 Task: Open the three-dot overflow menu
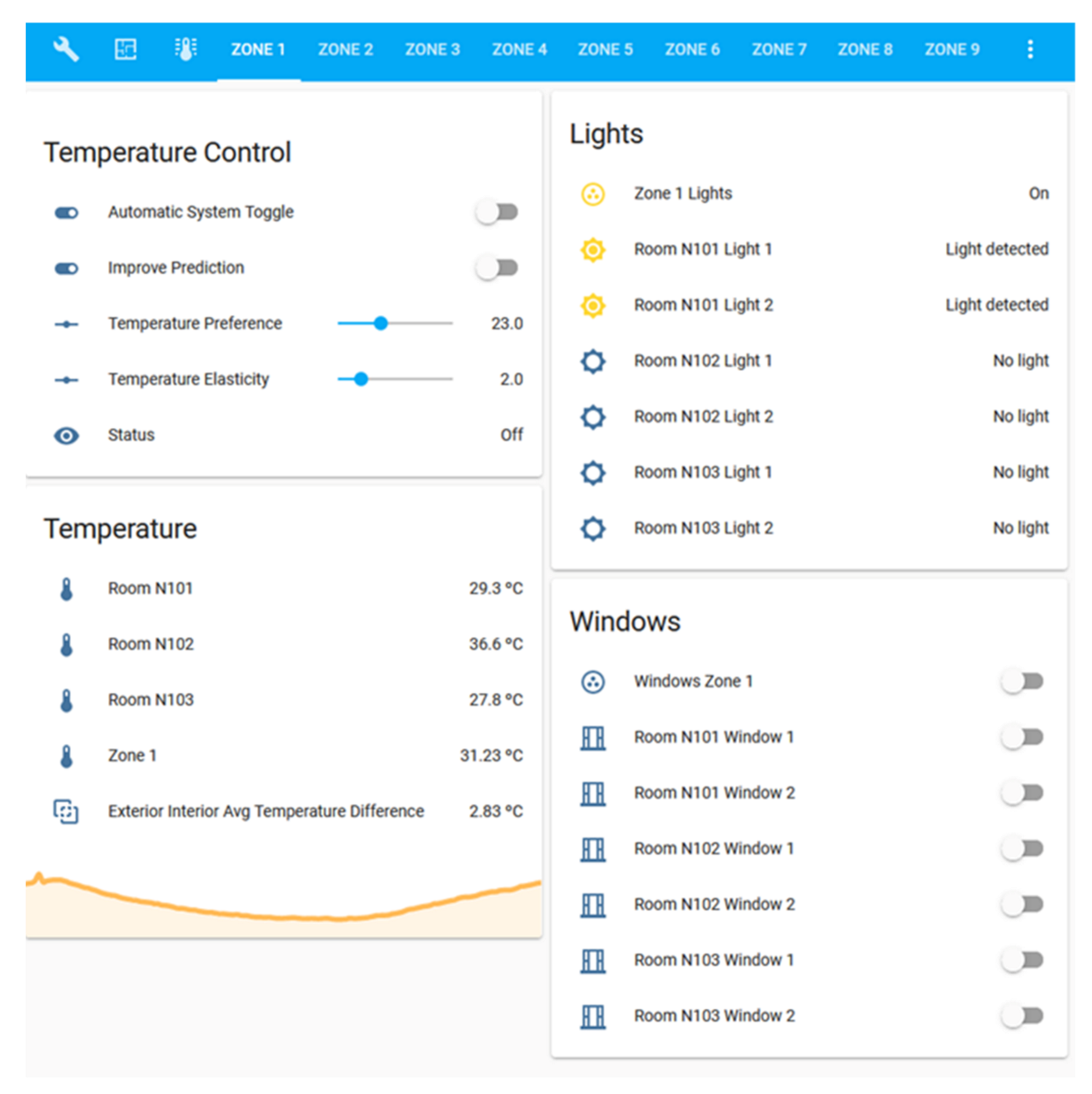pos(1030,49)
